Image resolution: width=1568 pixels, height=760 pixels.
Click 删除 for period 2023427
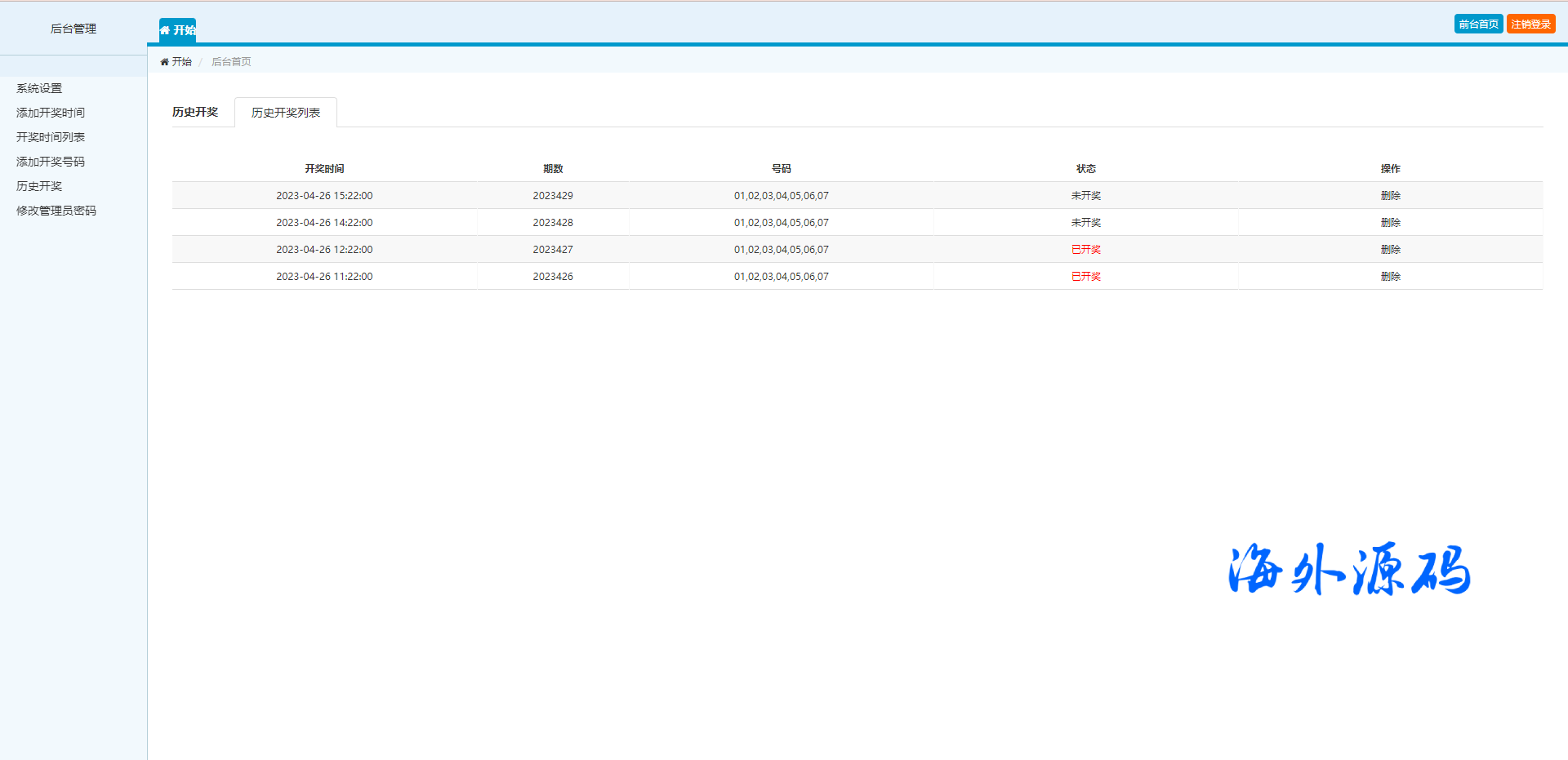pyautogui.click(x=1390, y=250)
